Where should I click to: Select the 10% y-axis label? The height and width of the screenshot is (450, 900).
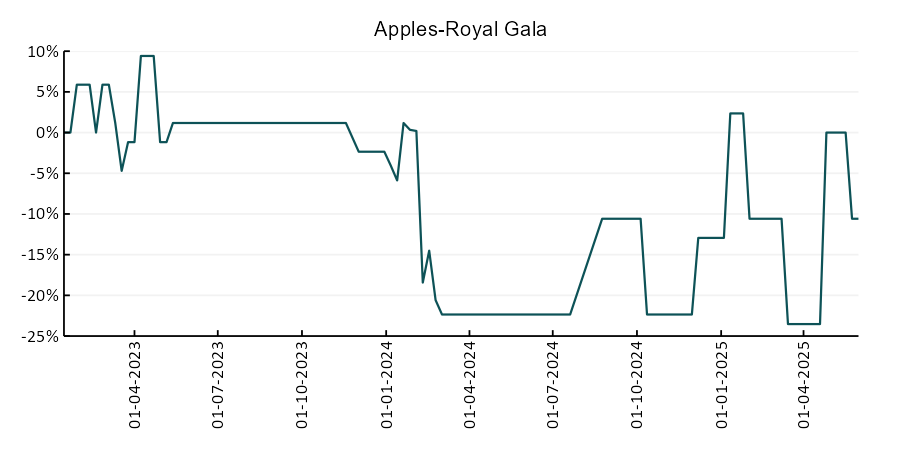(44, 52)
